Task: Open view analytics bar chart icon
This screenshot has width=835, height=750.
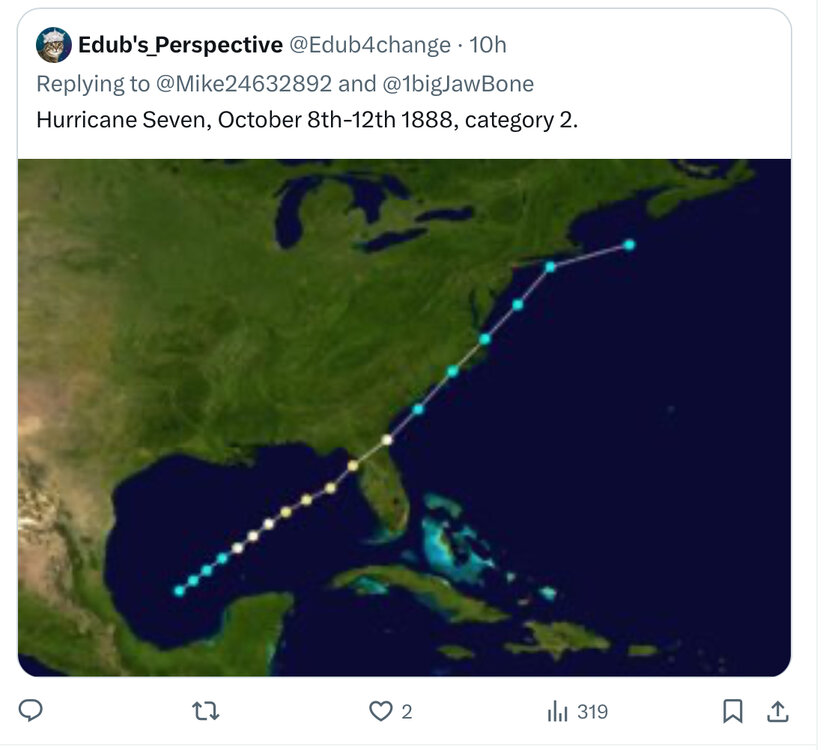Action: tap(558, 712)
